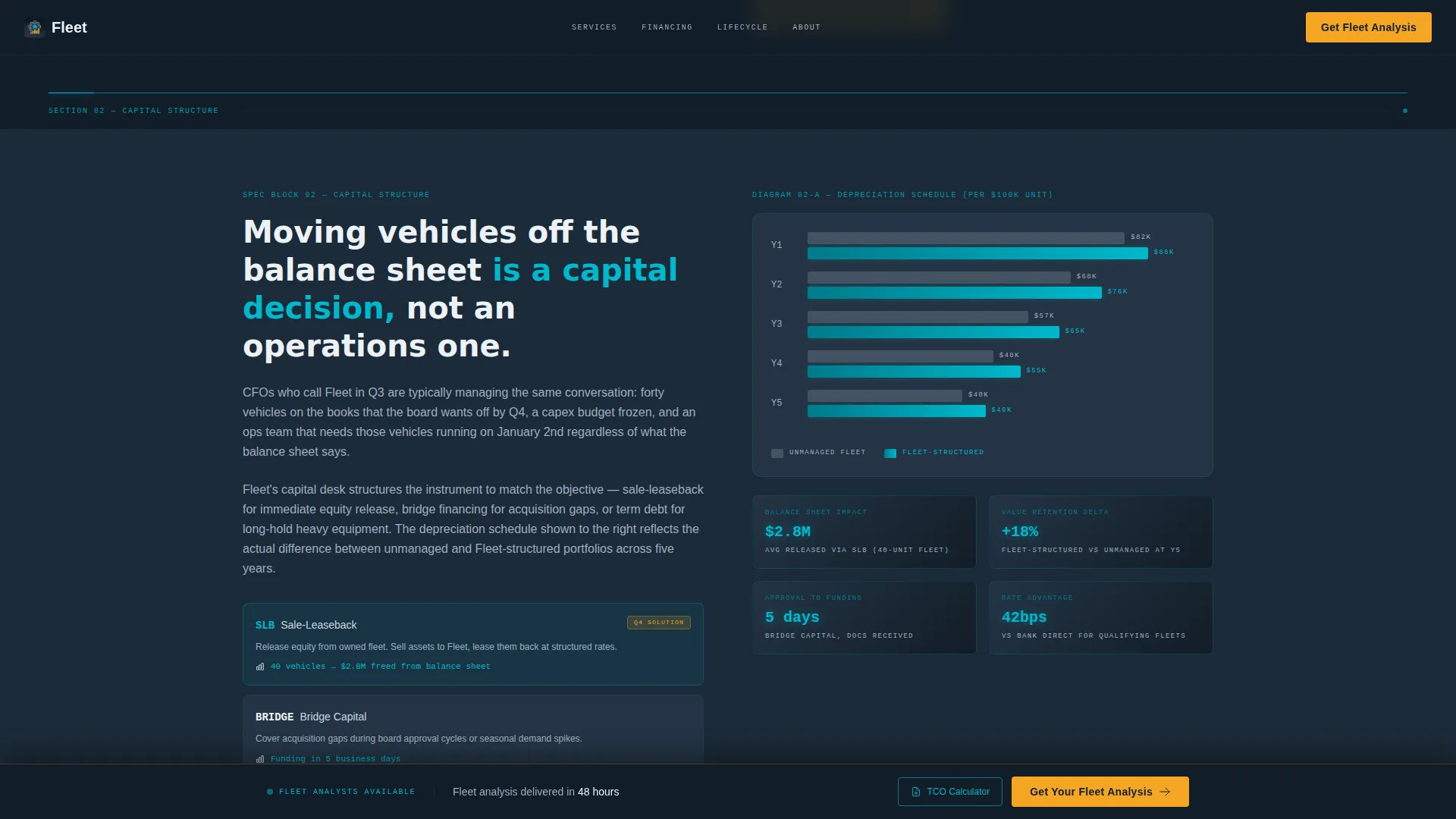1456x819 pixels.
Task: Click 'Spec Block 02 — Capital Structure' label
Action: click(x=336, y=195)
